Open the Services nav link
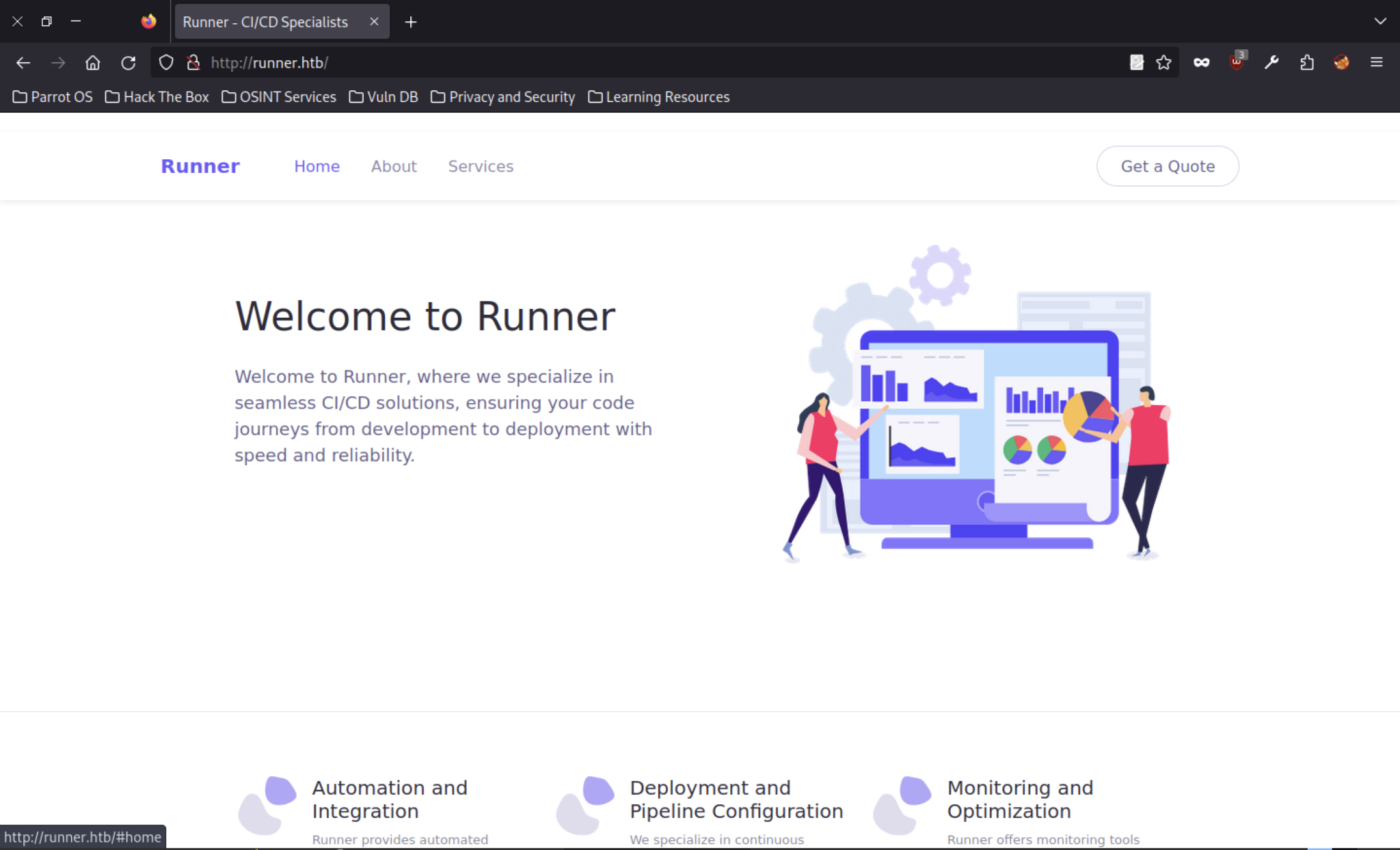The height and width of the screenshot is (850, 1400). [x=481, y=166]
